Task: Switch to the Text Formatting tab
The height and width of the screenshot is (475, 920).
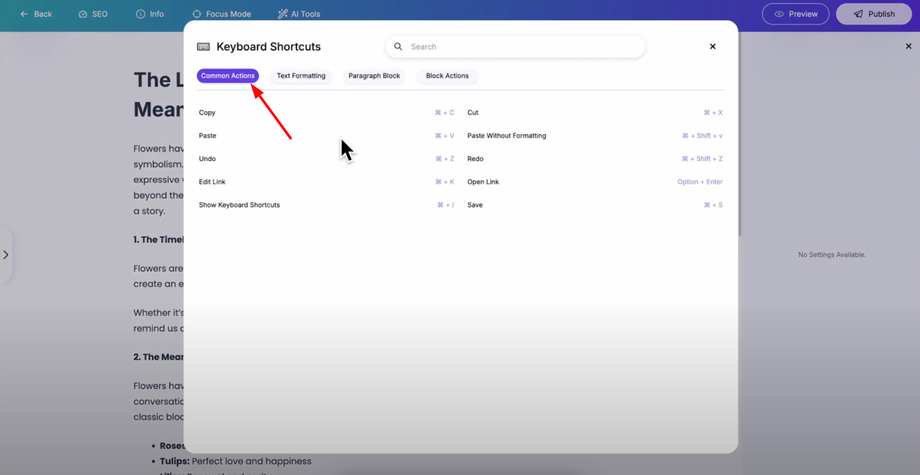Action: pos(301,76)
